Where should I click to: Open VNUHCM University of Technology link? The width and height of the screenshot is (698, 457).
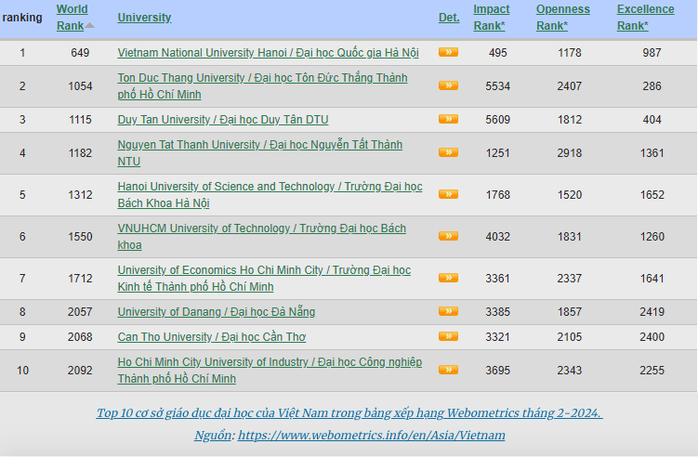[262, 236]
